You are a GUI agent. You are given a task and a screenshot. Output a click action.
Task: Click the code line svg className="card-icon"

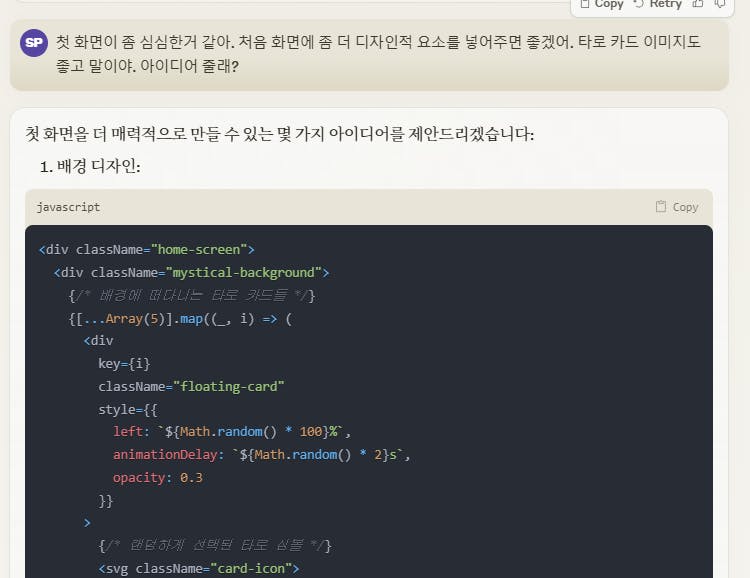(x=199, y=568)
